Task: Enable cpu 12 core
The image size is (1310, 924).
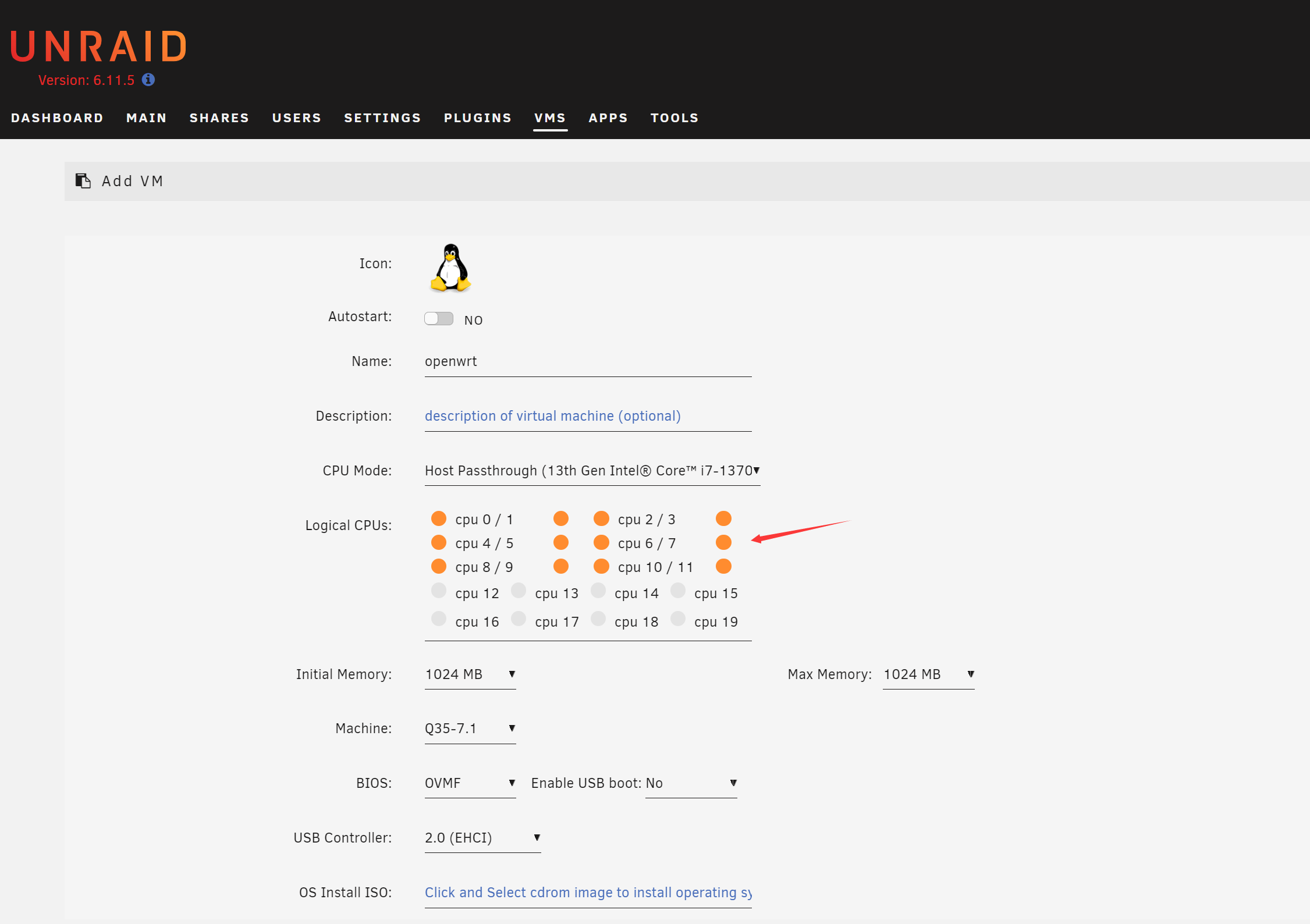Action: pyautogui.click(x=439, y=591)
